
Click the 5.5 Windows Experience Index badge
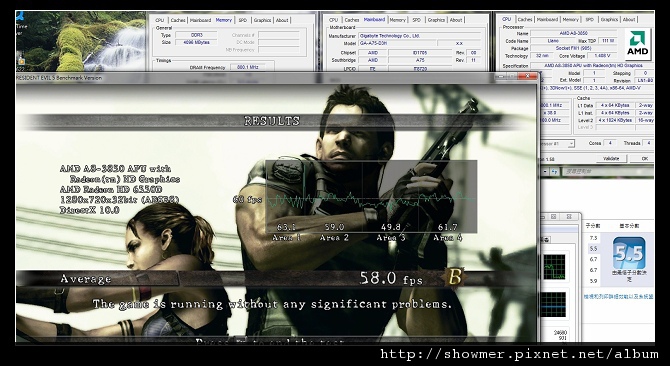(x=629, y=254)
